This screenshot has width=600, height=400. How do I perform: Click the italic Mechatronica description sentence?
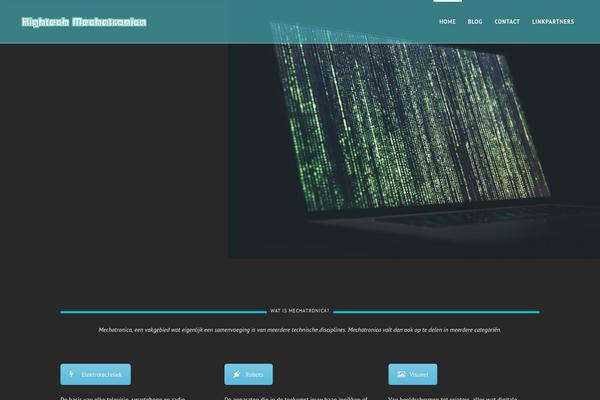coord(300,330)
